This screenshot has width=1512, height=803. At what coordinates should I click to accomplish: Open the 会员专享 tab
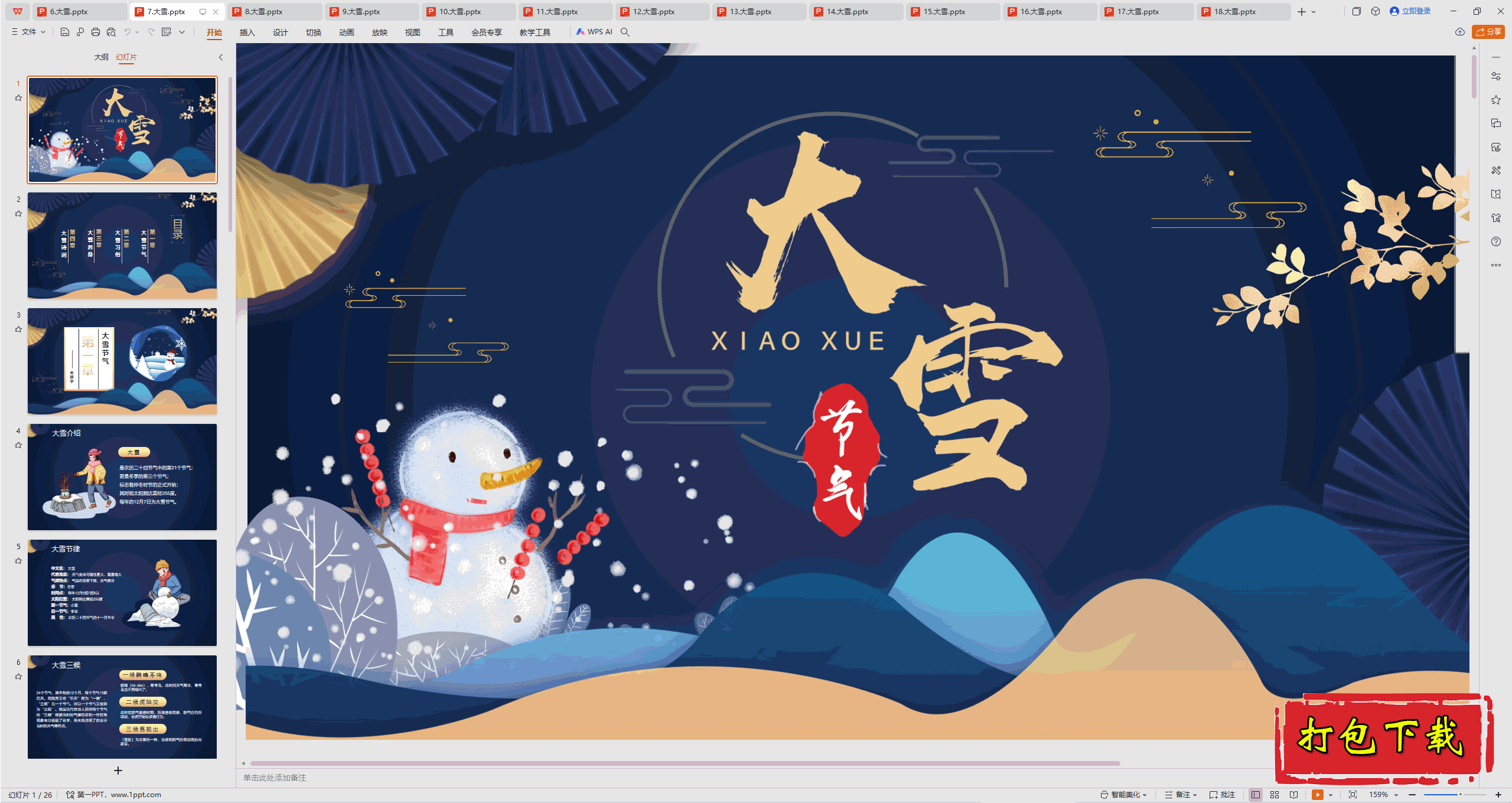pyautogui.click(x=486, y=32)
